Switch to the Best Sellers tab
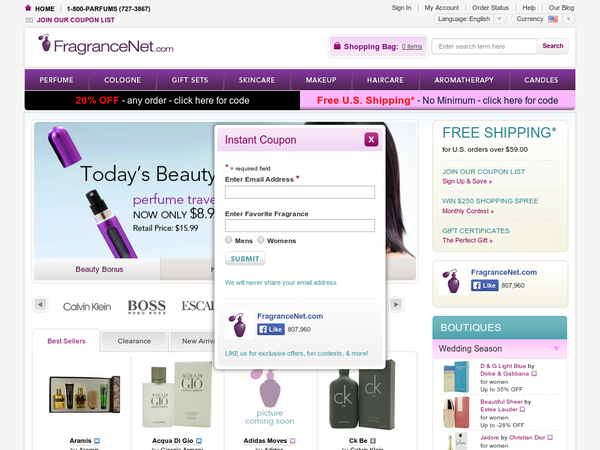The width and height of the screenshot is (600, 450). [x=66, y=341]
